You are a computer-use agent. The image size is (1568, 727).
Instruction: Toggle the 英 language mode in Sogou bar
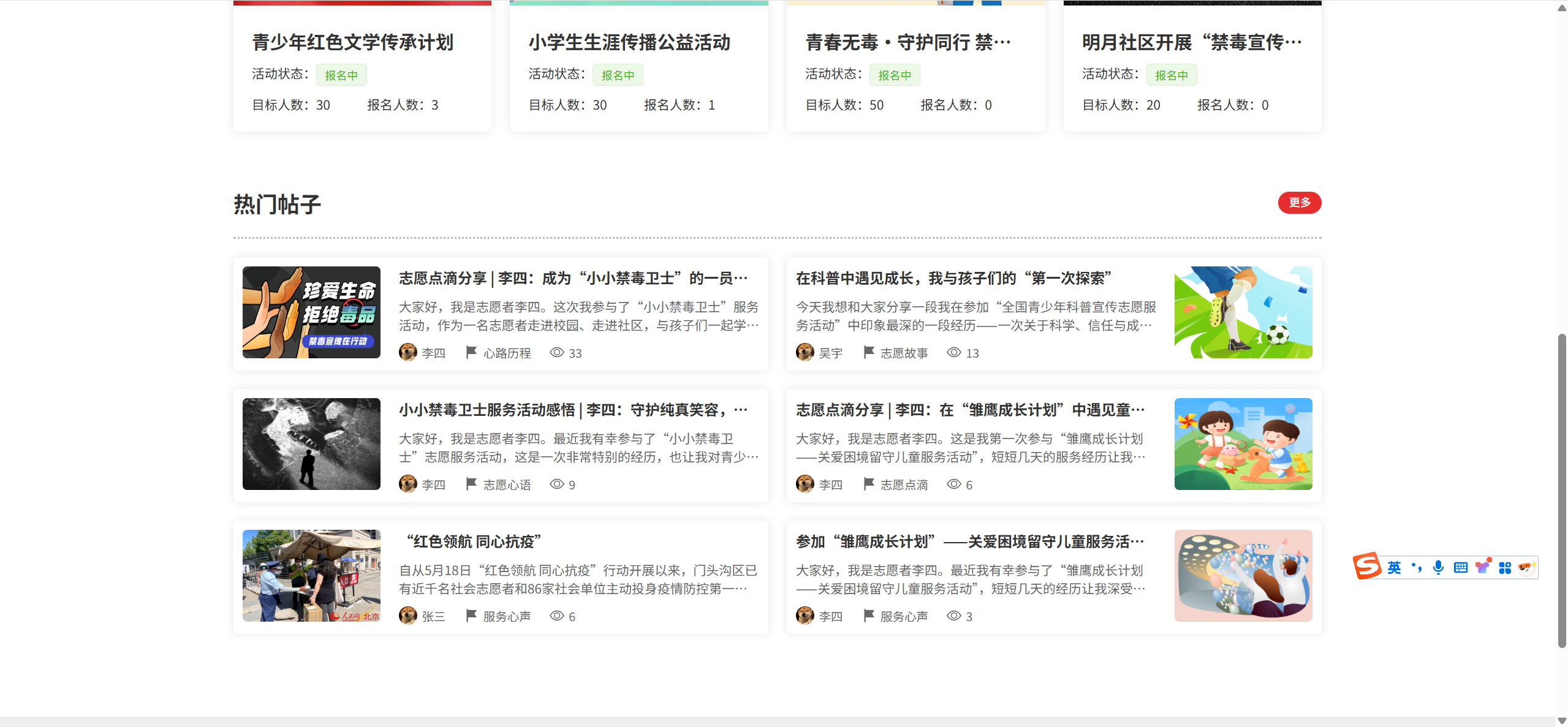(1394, 568)
